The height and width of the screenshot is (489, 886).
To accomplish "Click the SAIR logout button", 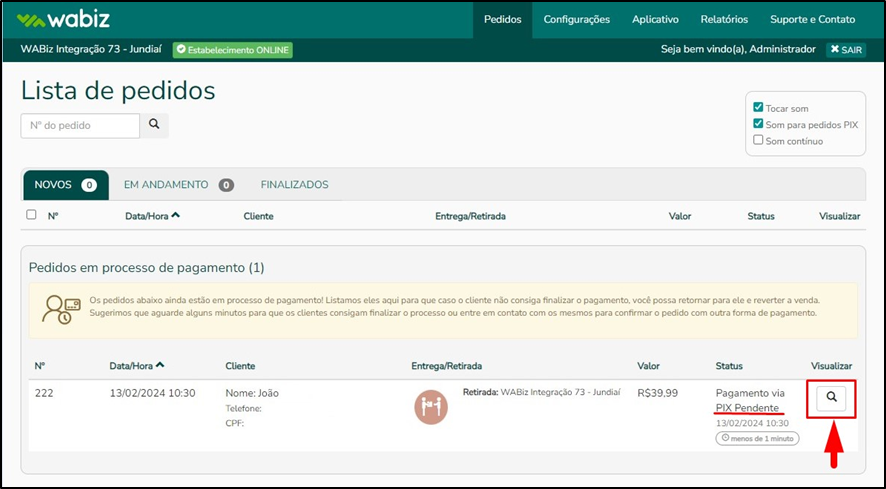I will [846, 50].
